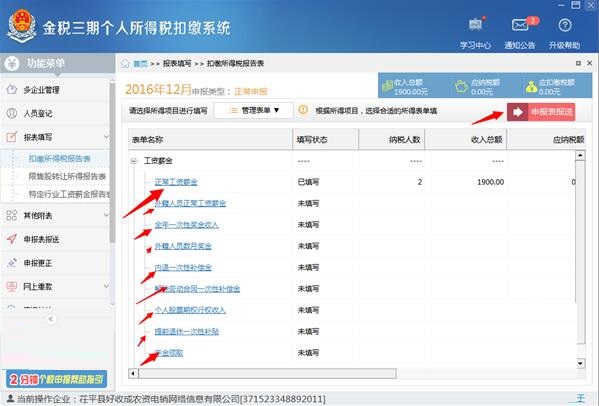Screen dimensions: 599x406
Task: Open the 解除劳动合同一次性补偿金 form link
Action: (x=197, y=289)
